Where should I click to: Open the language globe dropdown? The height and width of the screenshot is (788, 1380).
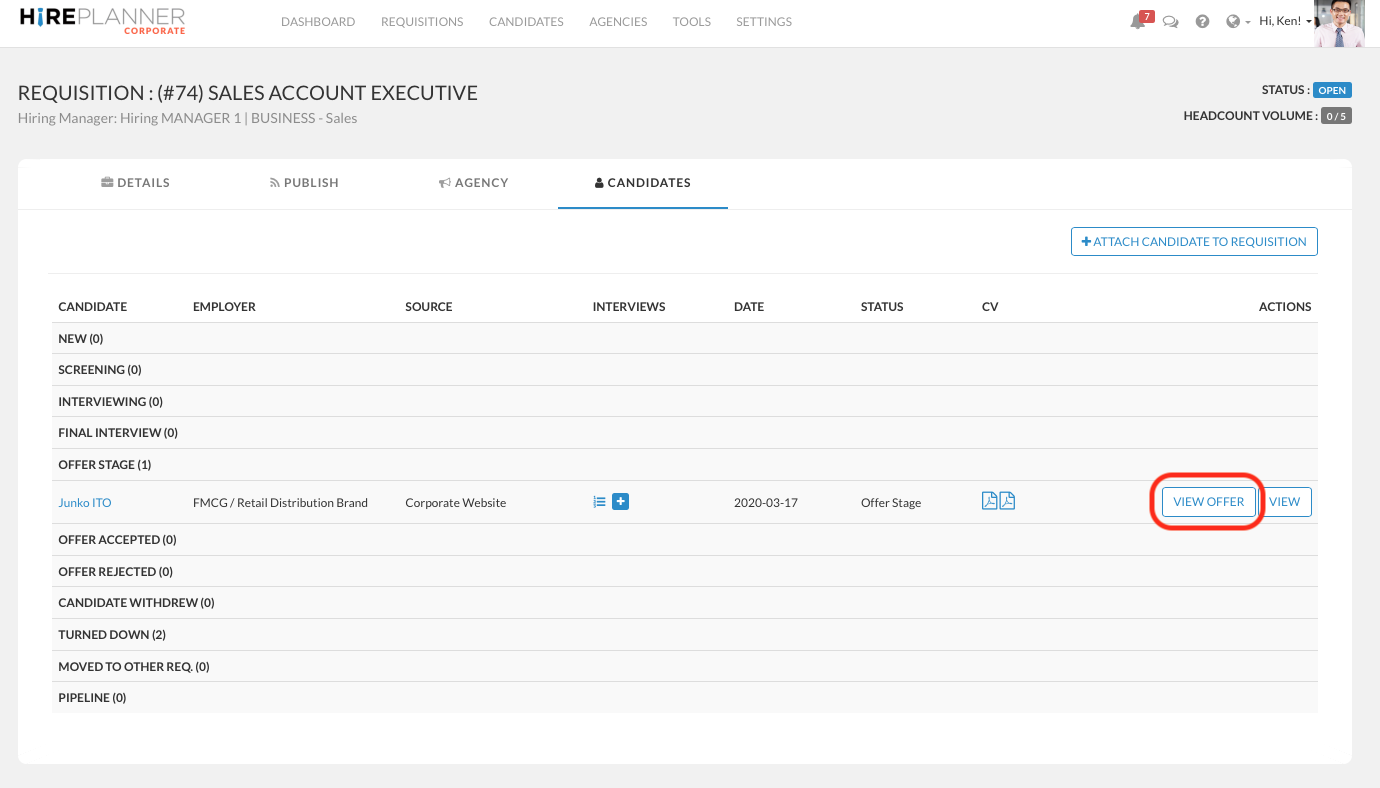click(1238, 22)
